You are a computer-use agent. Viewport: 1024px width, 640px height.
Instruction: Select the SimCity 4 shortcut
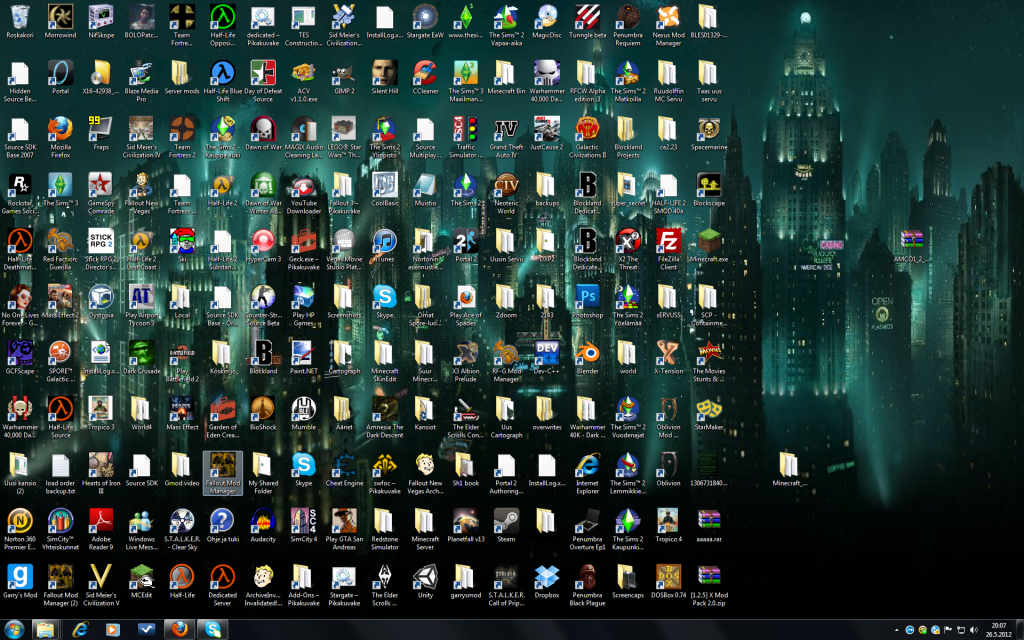[x=303, y=527]
